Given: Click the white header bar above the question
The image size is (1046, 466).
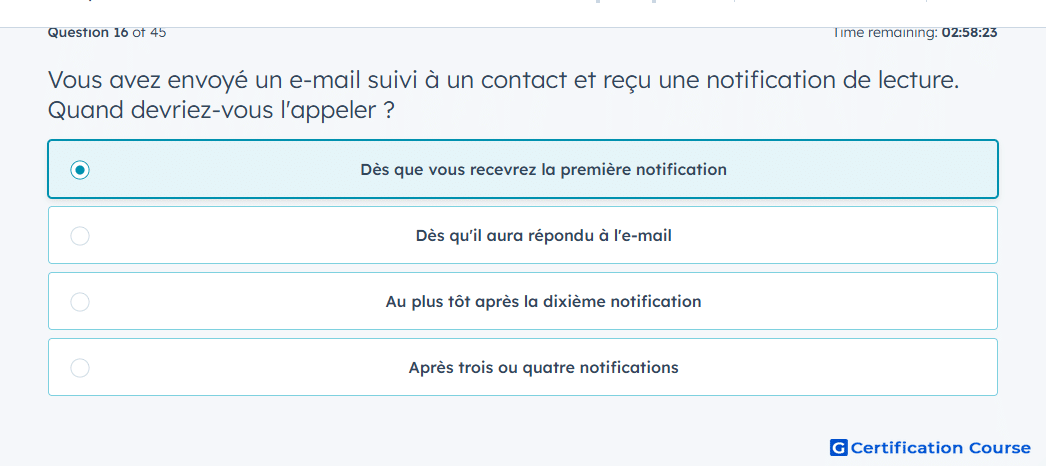Looking at the screenshot, I should click(x=334, y=13).
